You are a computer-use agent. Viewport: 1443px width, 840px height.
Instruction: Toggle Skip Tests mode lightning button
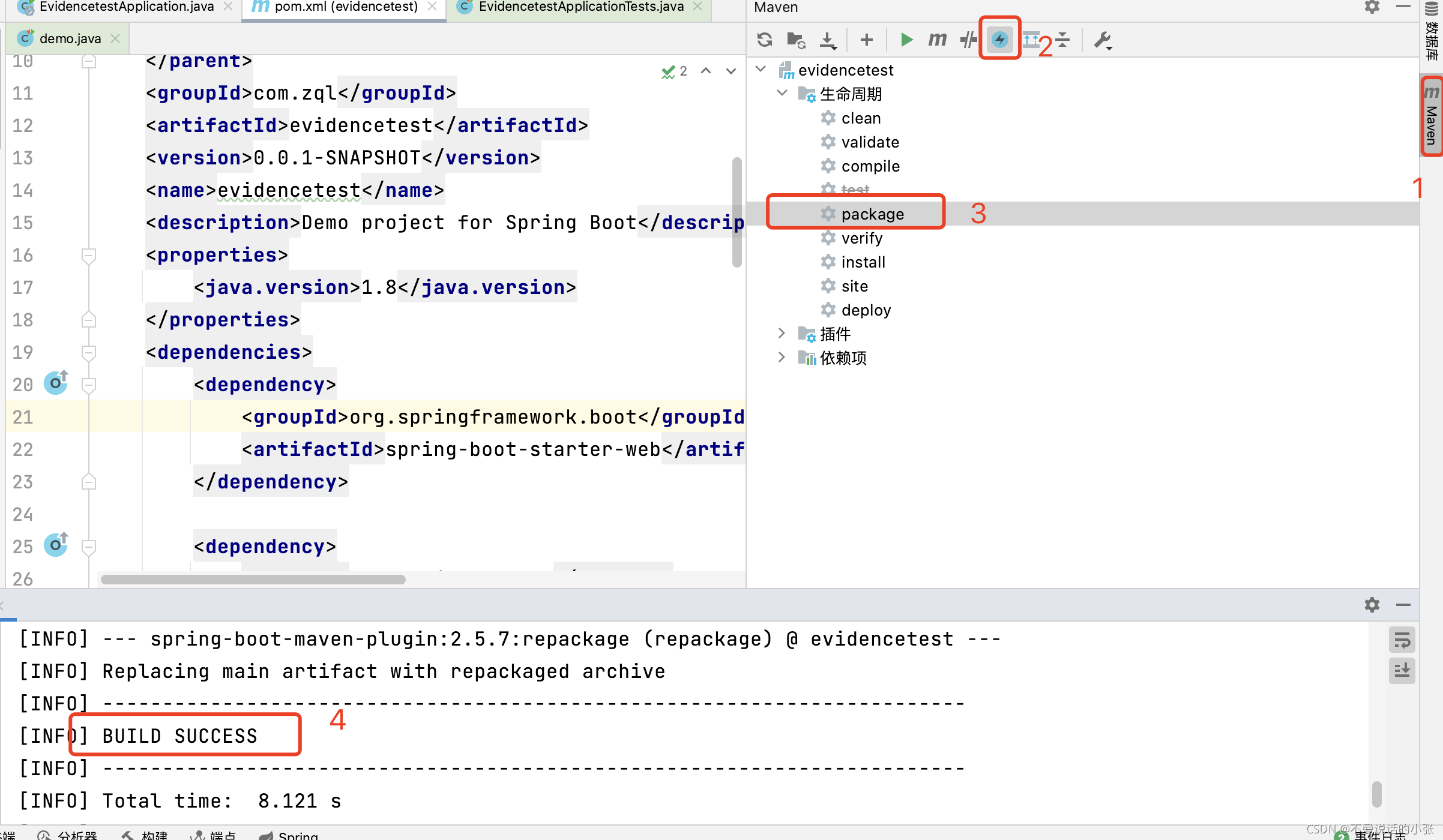[x=999, y=40]
